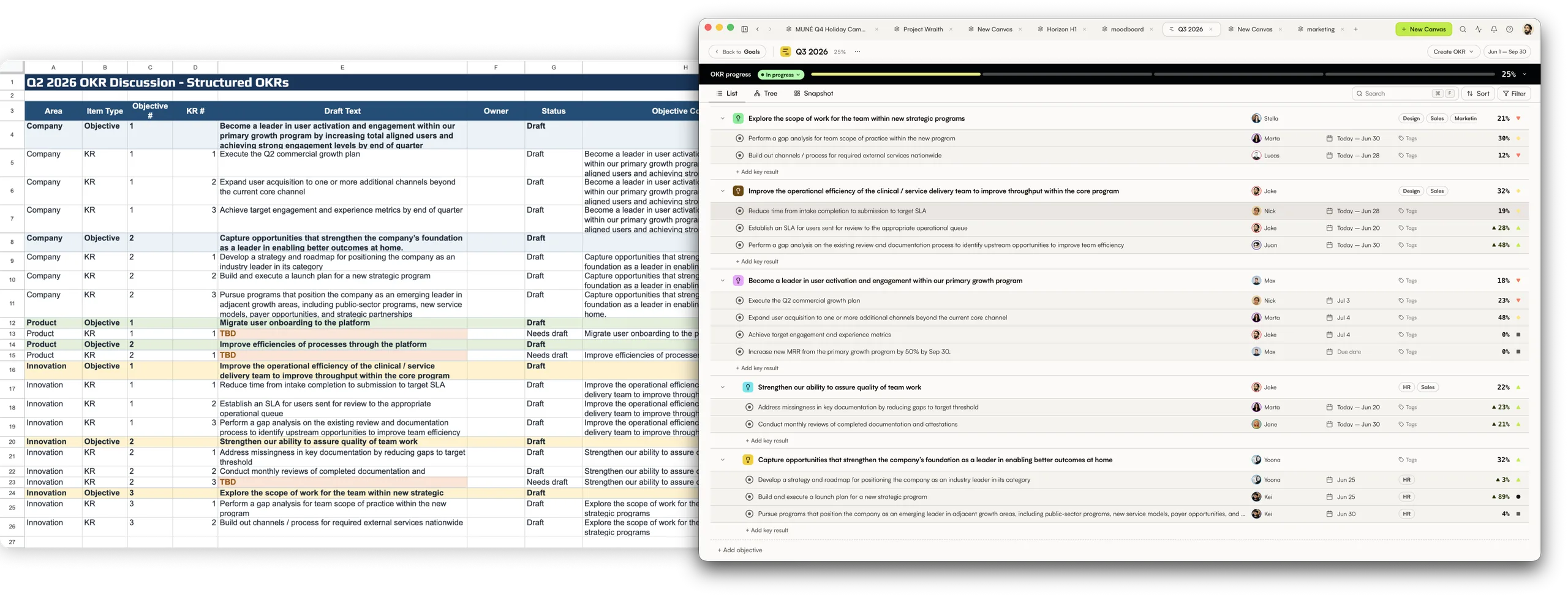Click the Tags icon in Execute the Q2 commercial growth plan row
This screenshot has width=1568, height=597.
click(x=1401, y=300)
